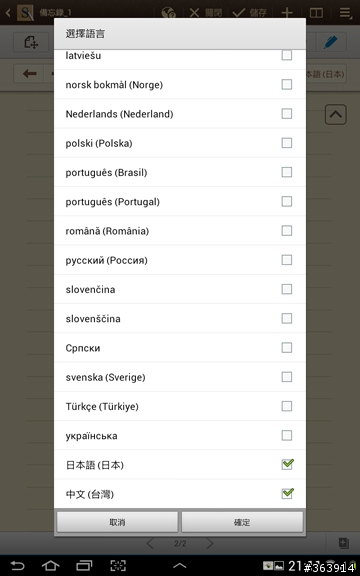The width and height of the screenshot is (360, 576).
Task: Uncheck the 中文 (台灣) checkbox
Action: pyautogui.click(x=287, y=493)
